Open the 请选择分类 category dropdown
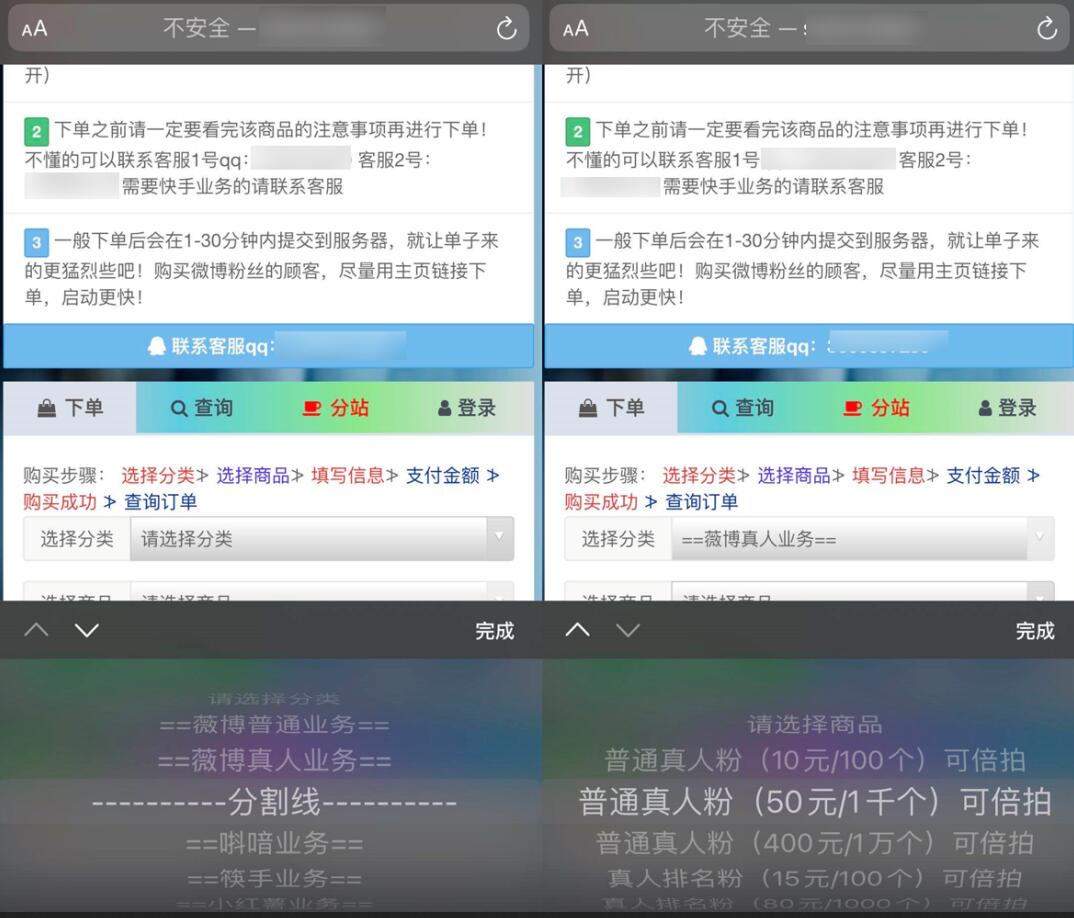1074x918 pixels. pyautogui.click(x=322, y=538)
